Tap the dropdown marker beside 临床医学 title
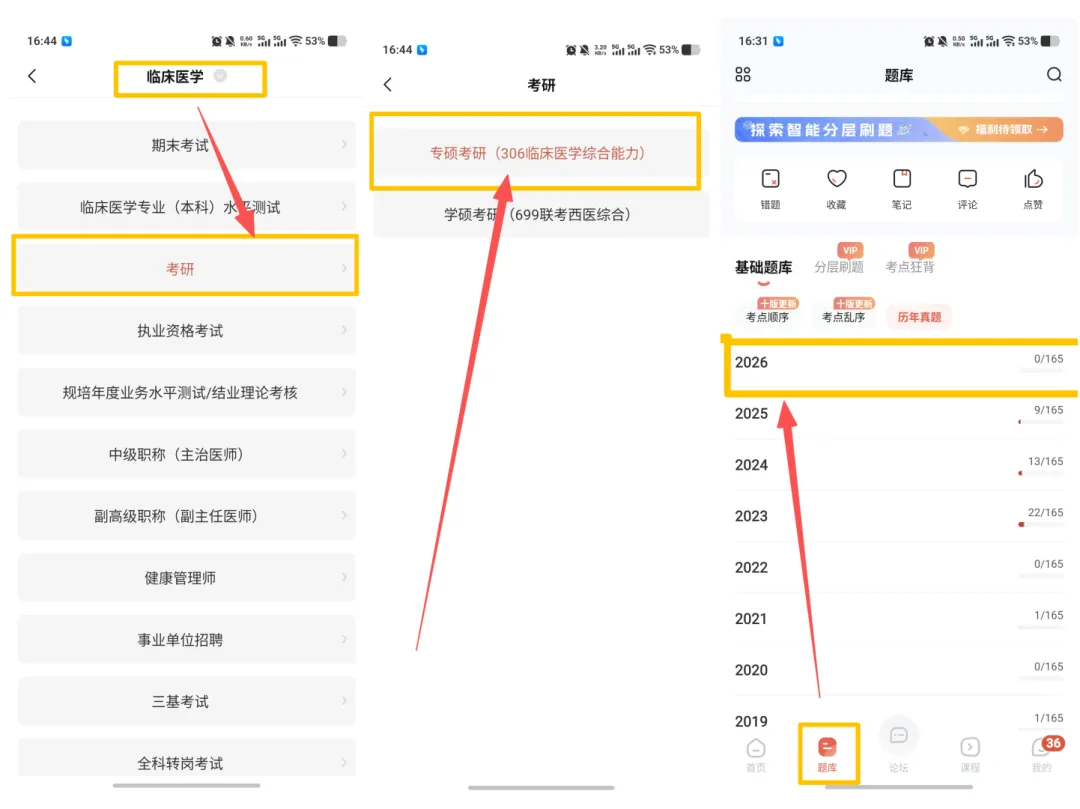This screenshot has height=809, width=1080. click(220, 75)
